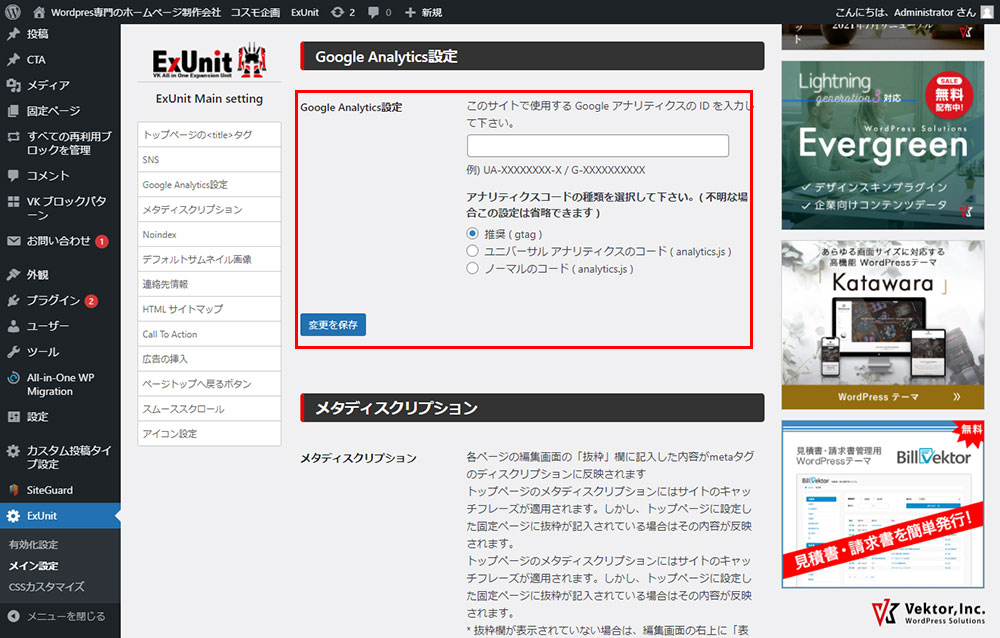Select ユニバーサル アナリティクスのコード radio option
This screenshot has width=1000, height=638.
[x=473, y=251]
